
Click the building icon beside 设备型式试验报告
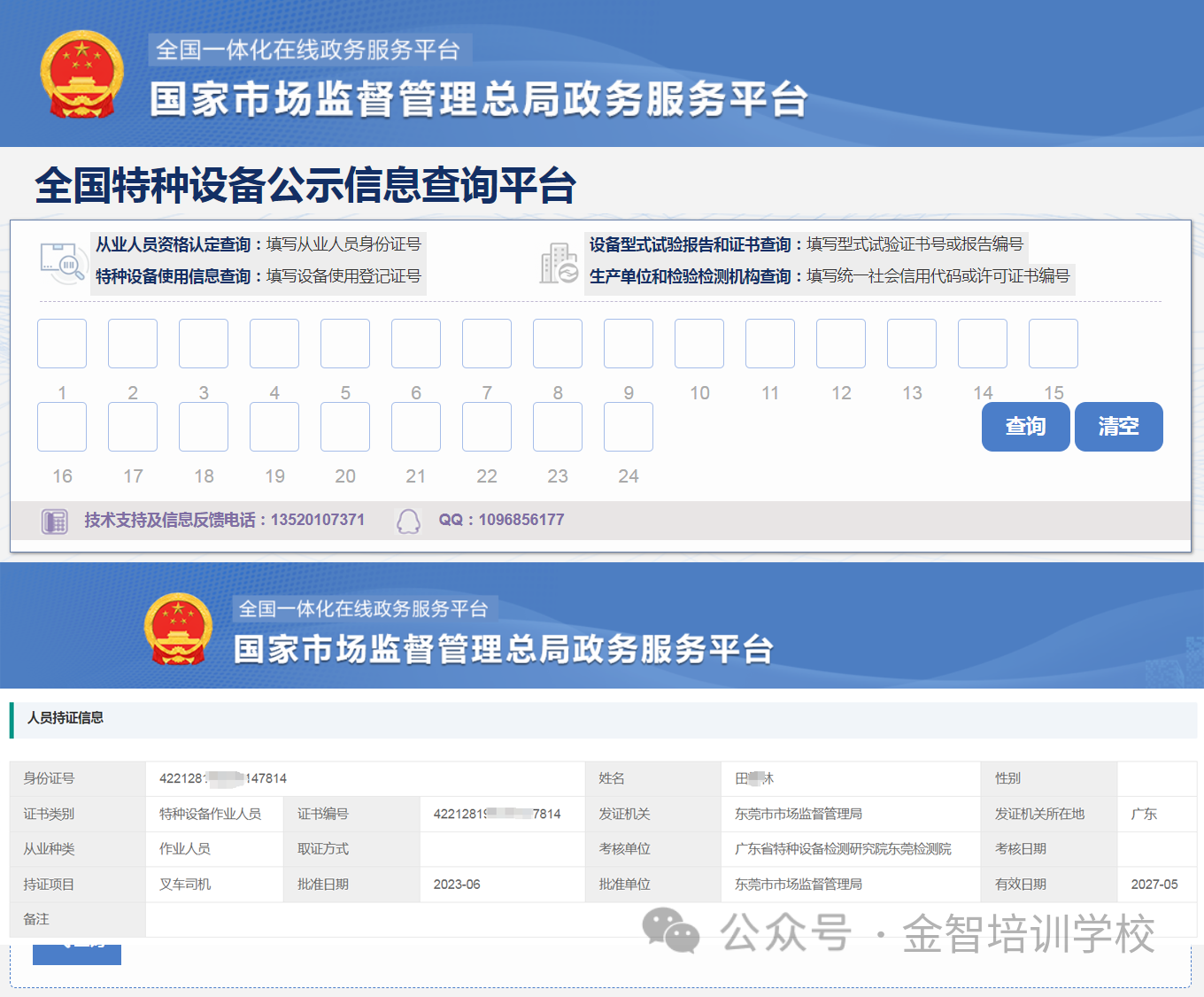(559, 263)
